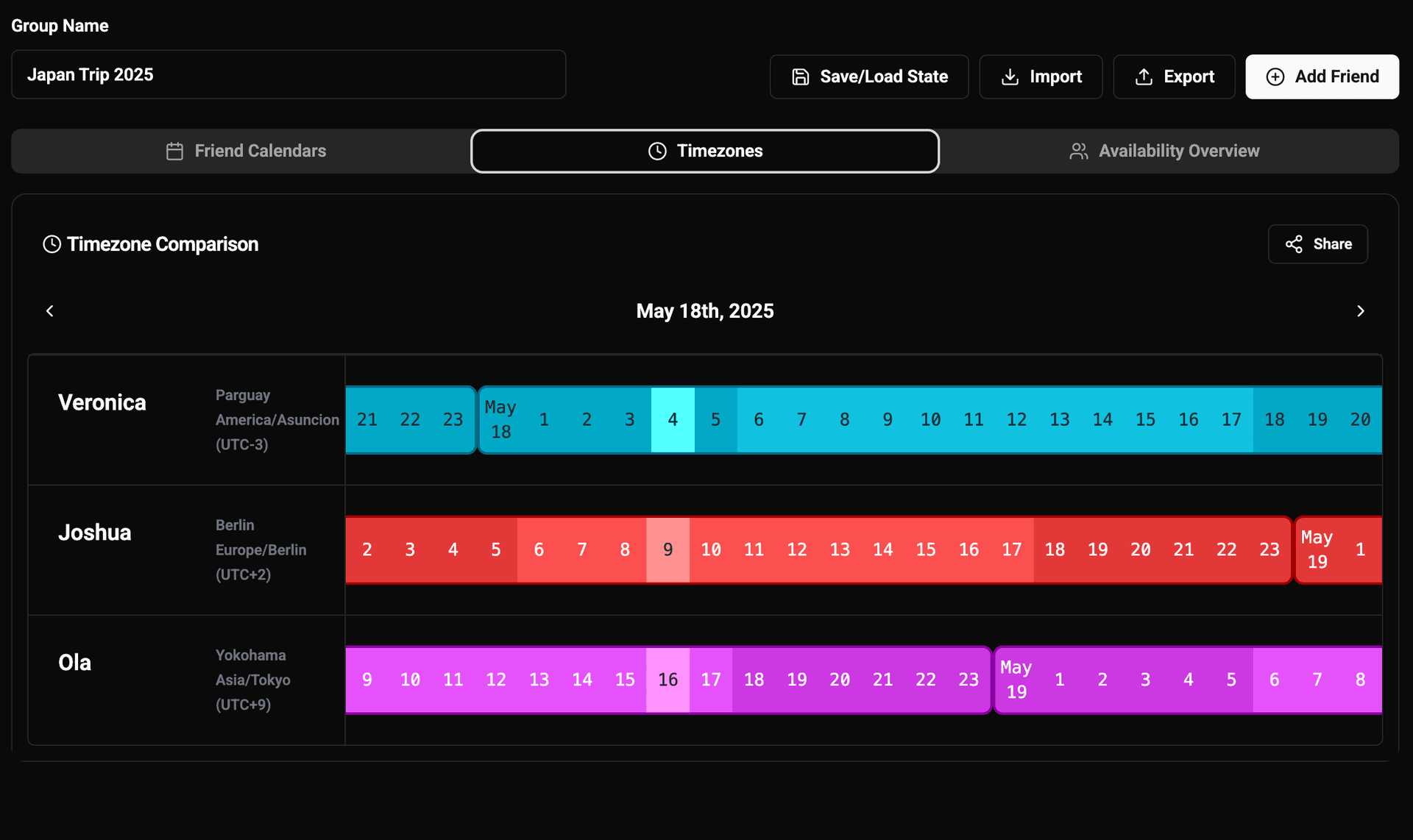Go to previous day arrow
The image size is (1413, 840).
click(50, 311)
